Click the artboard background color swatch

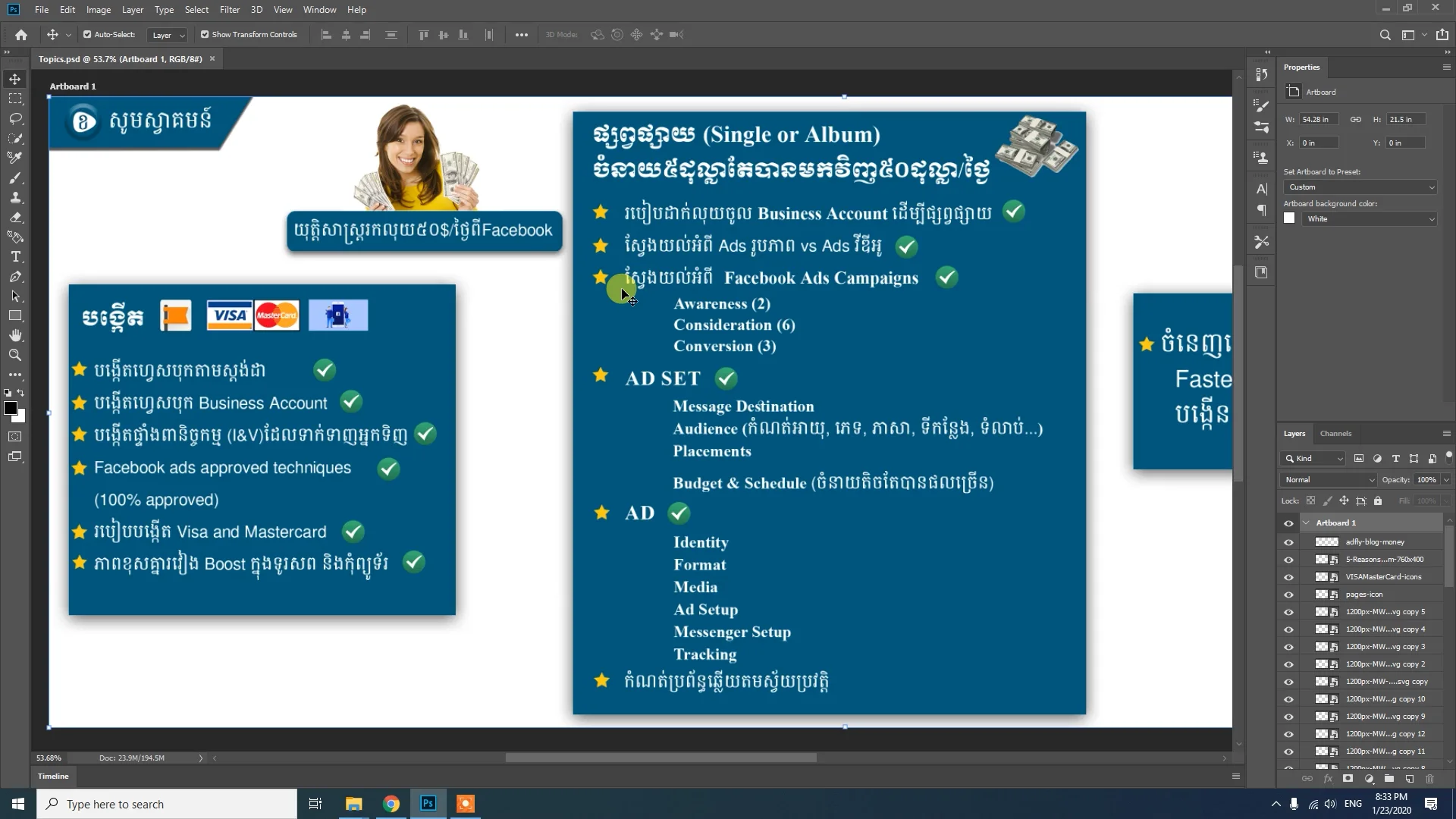(1289, 218)
